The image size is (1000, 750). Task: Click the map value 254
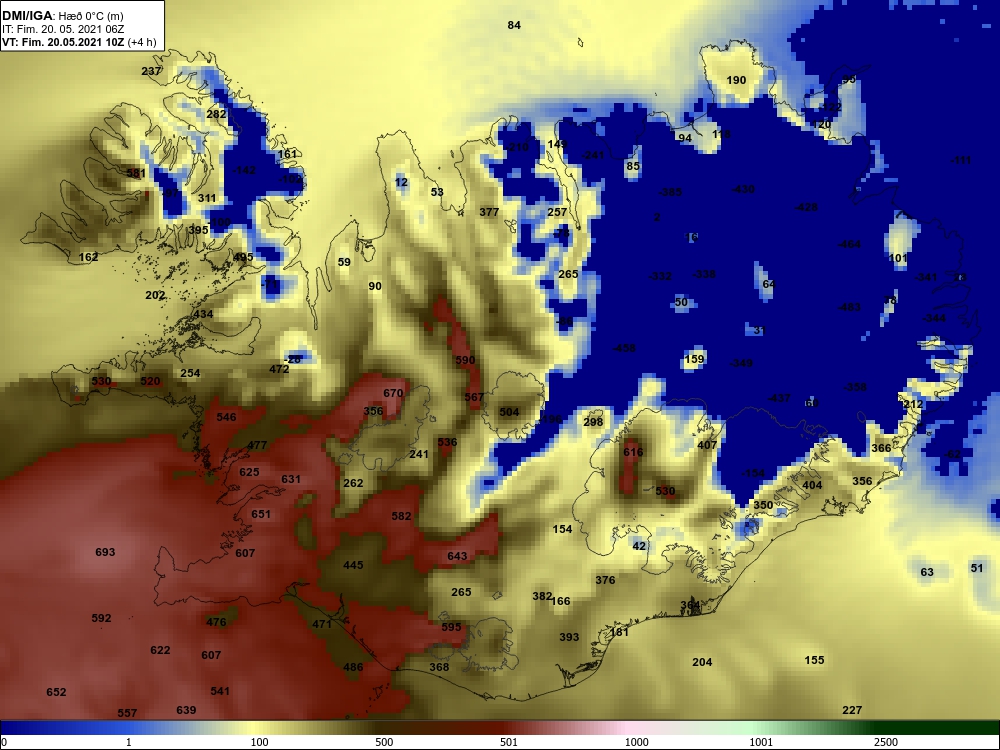[x=190, y=372]
